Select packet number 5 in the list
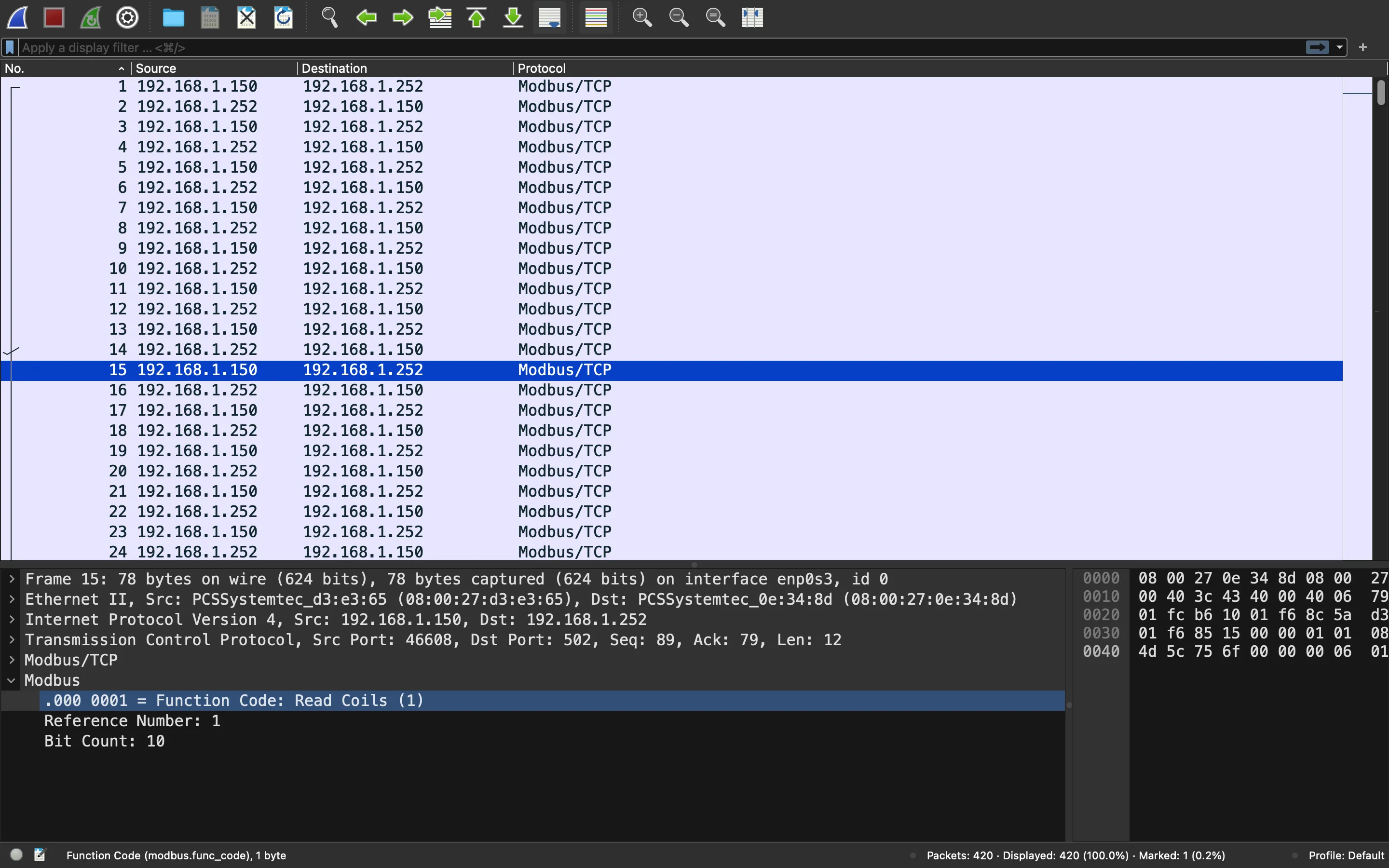 tap(671, 167)
